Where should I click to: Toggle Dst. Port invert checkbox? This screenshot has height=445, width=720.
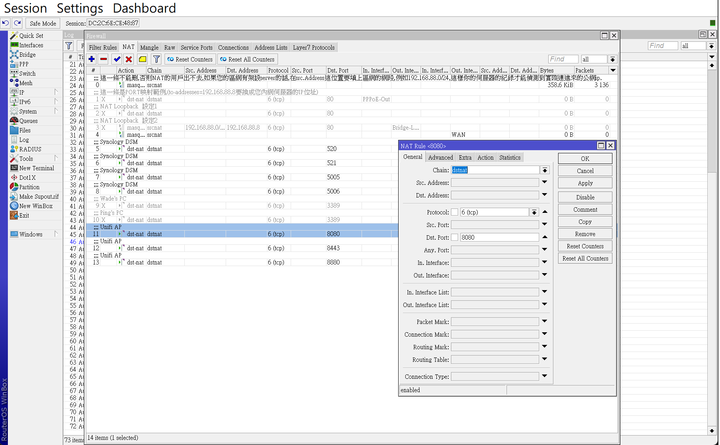pos(455,237)
